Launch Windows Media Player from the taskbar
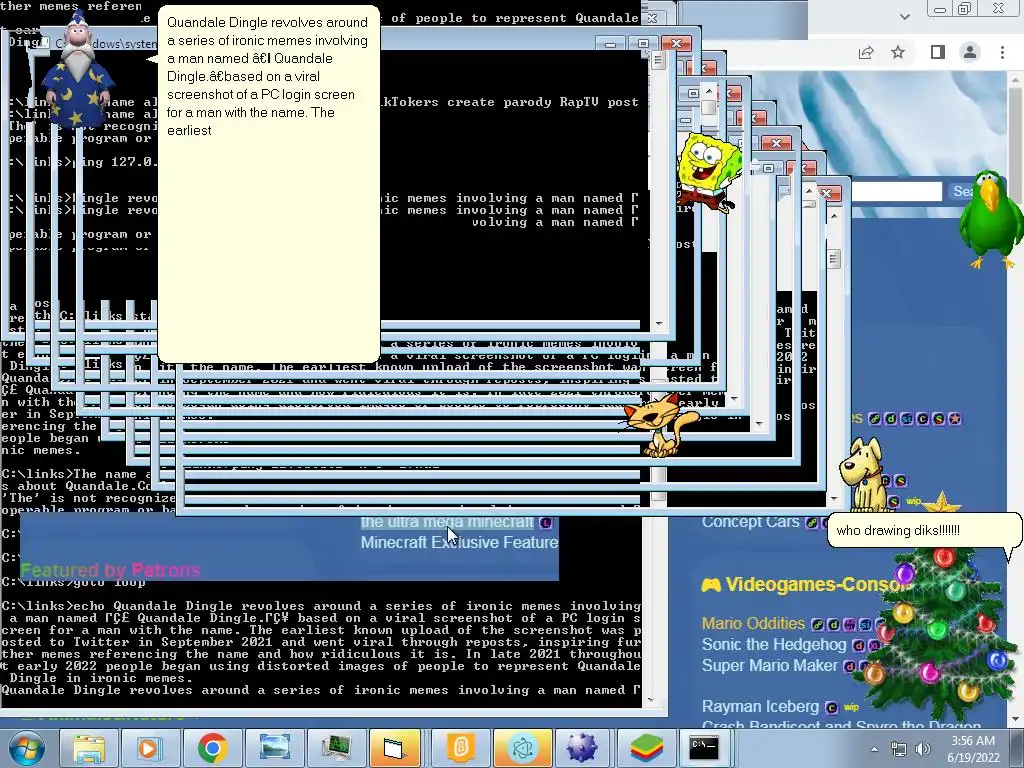 tap(149, 748)
